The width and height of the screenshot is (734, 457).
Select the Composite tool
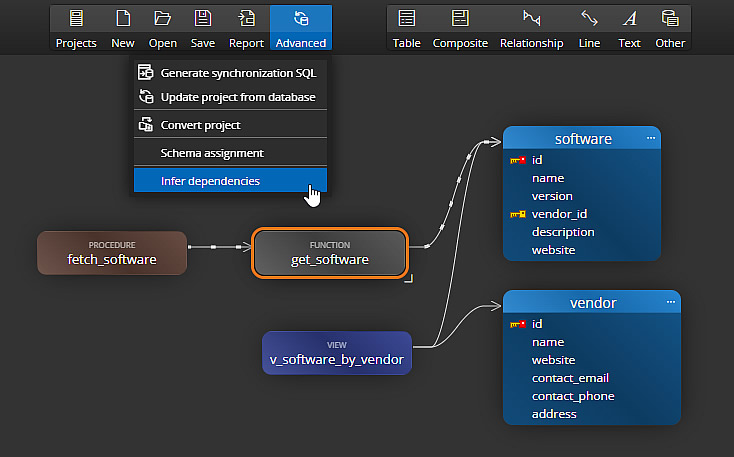coord(460,28)
